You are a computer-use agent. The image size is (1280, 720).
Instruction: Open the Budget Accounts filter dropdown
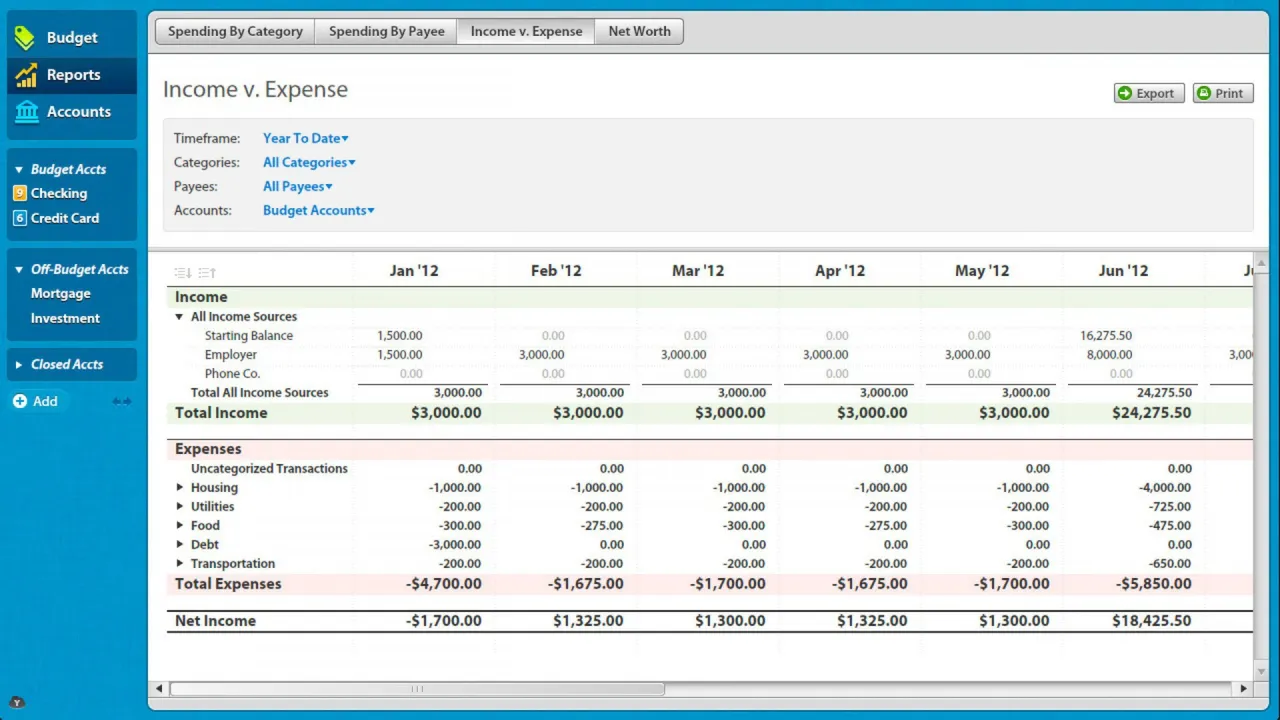point(318,211)
